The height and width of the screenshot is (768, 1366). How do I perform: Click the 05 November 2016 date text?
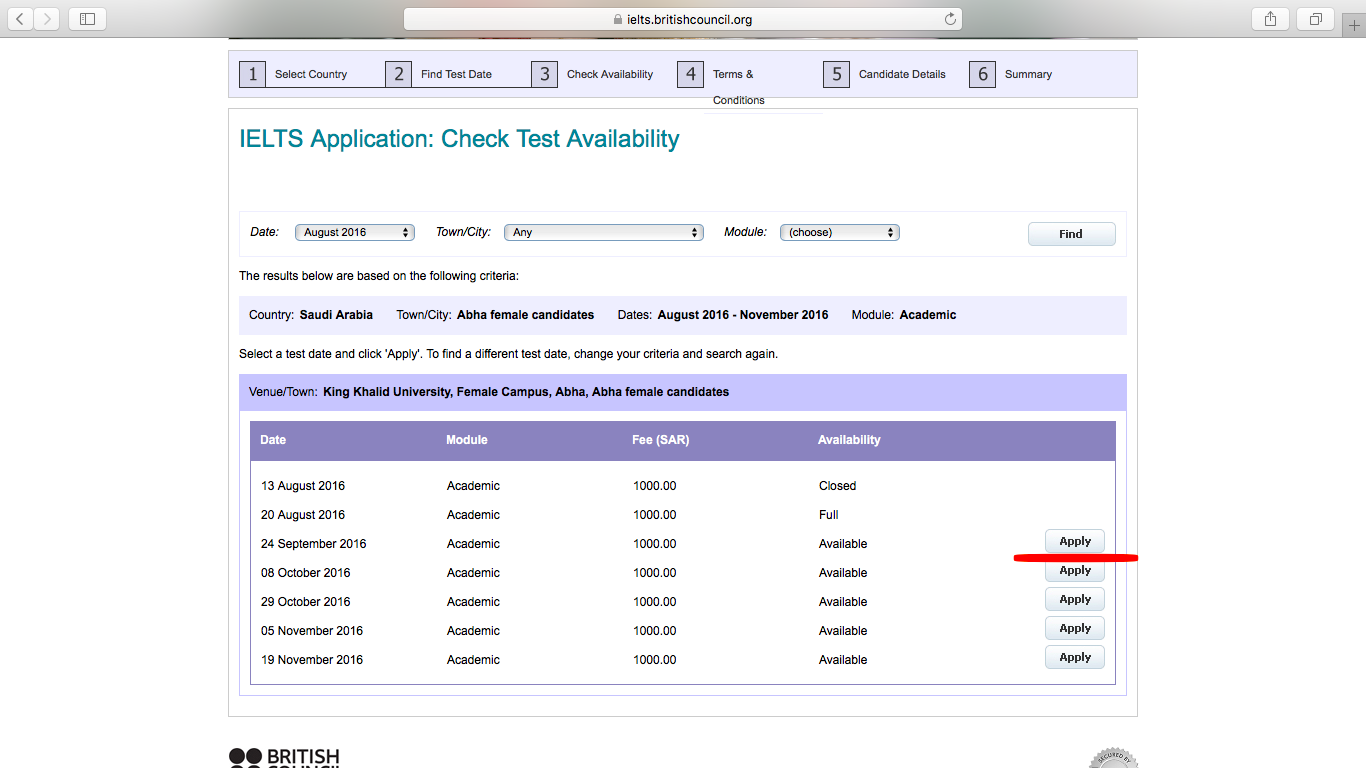pos(312,631)
